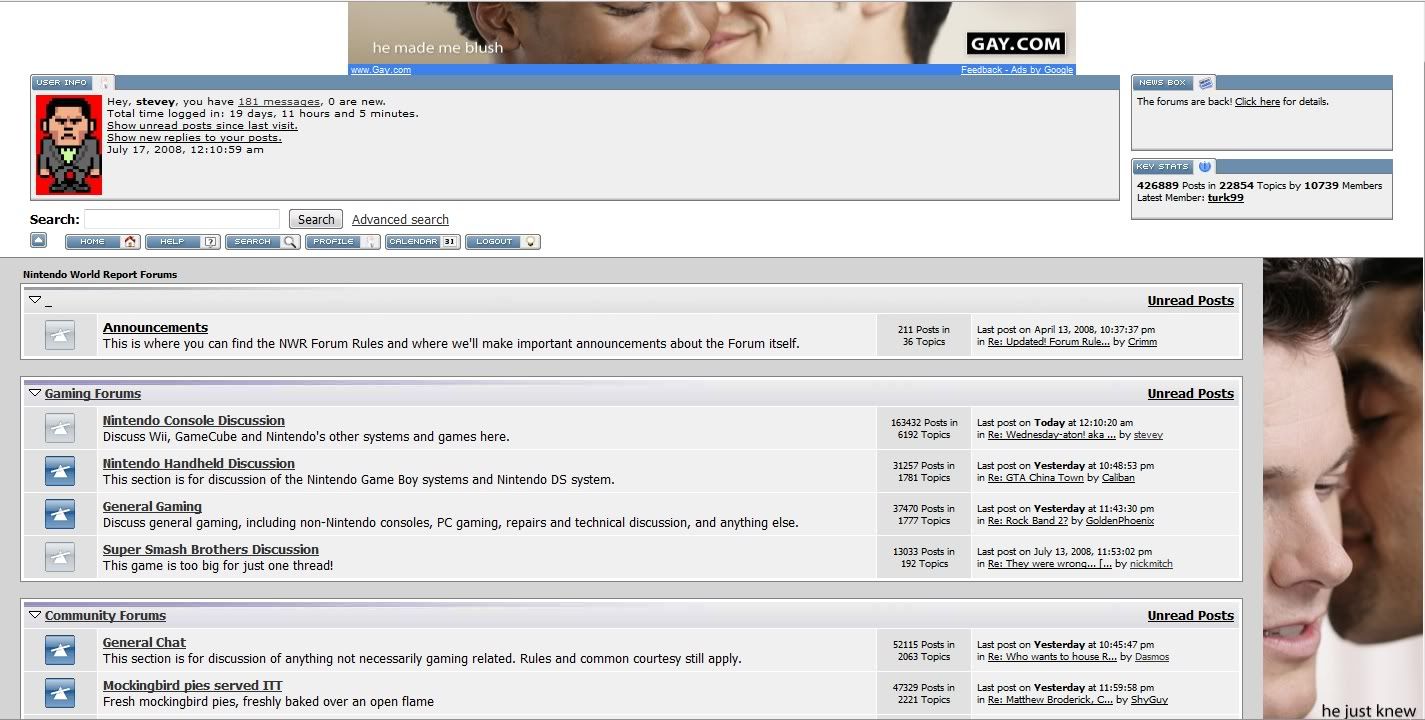1425x720 pixels.
Task: Collapse the Gaming Forums category
Action: (35, 393)
